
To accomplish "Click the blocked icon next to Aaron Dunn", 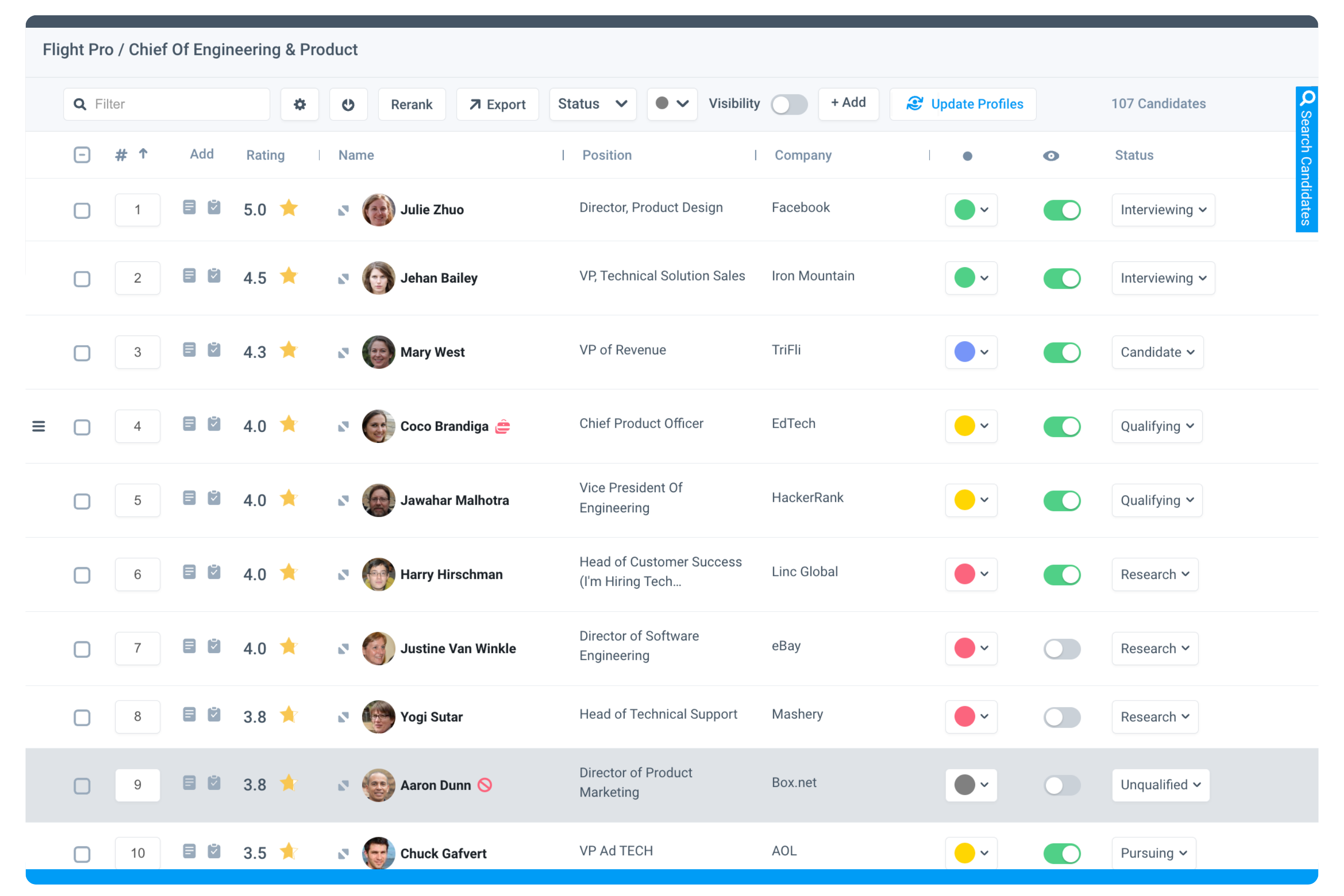I will pyautogui.click(x=485, y=785).
